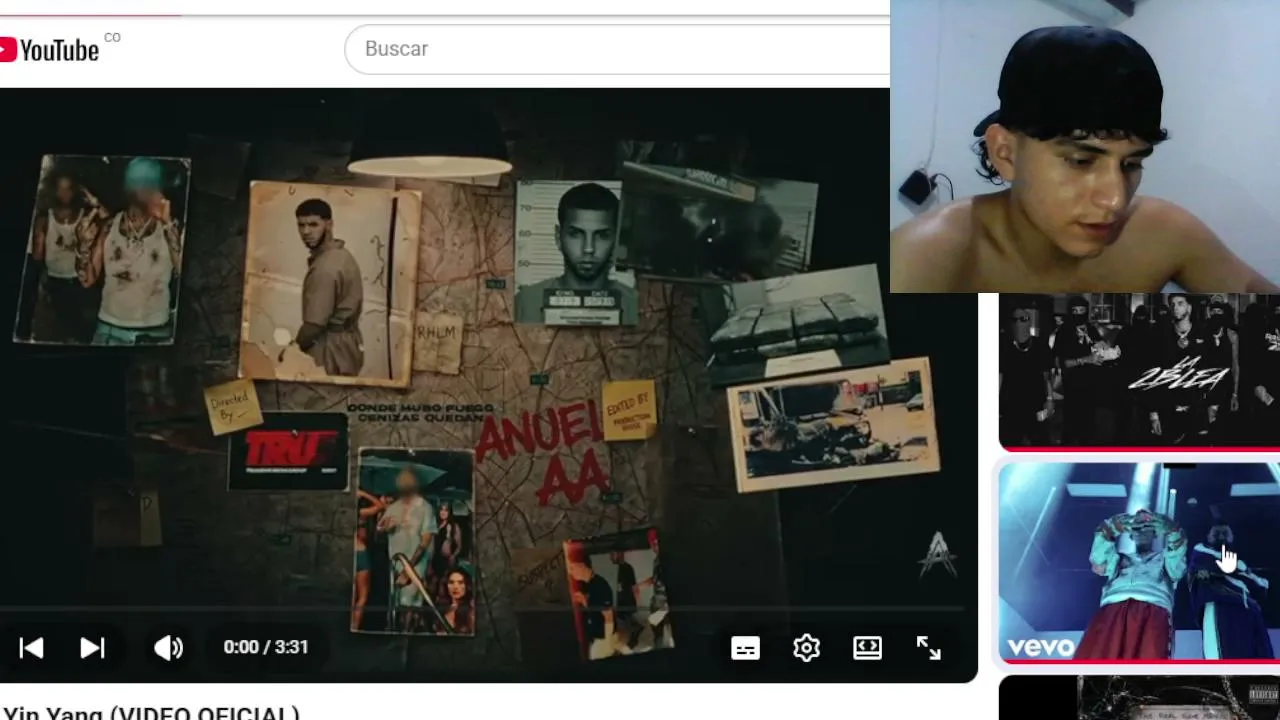
Task: Skip to the previous video
Action: [x=31, y=648]
